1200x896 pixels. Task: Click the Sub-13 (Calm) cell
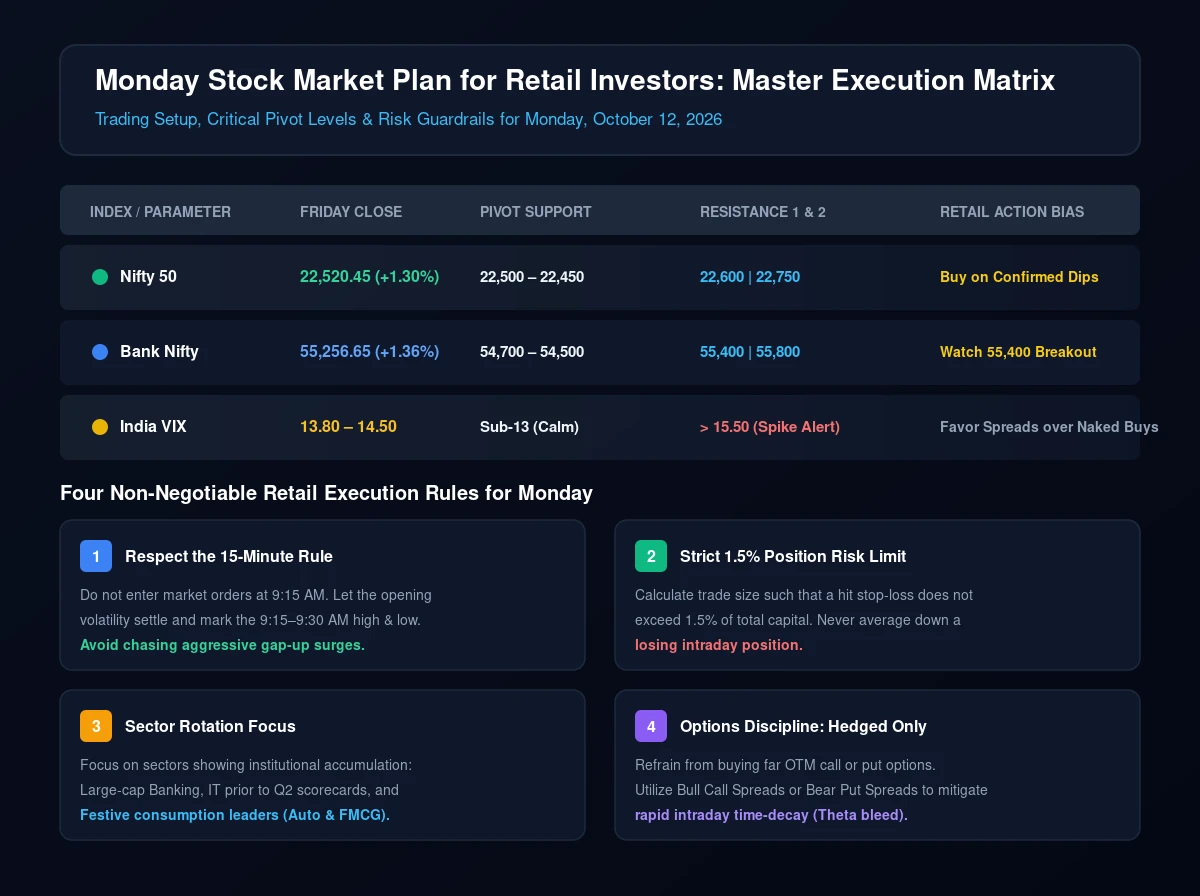coord(529,427)
